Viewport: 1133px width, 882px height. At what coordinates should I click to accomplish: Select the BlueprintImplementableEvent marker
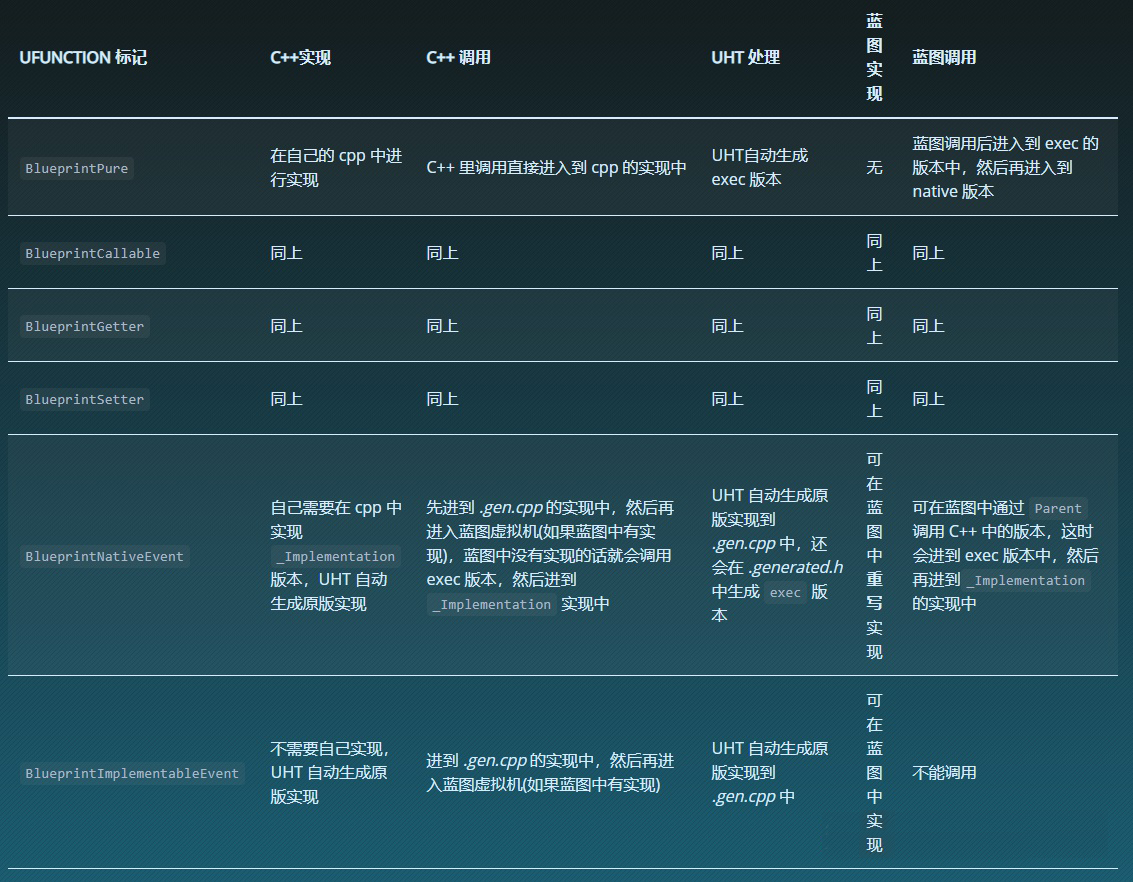(x=131, y=773)
